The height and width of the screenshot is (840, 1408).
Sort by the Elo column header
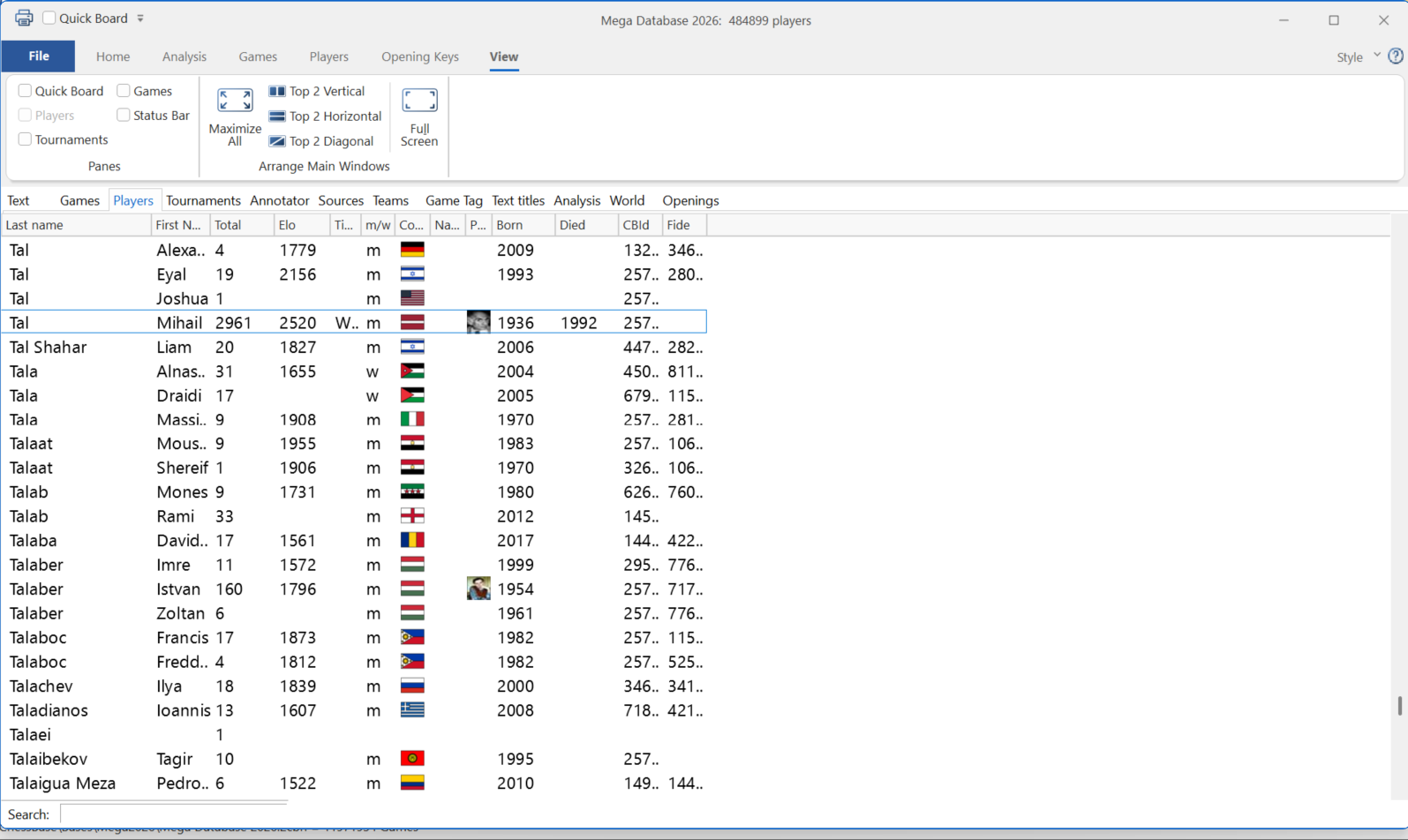pos(302,225)
